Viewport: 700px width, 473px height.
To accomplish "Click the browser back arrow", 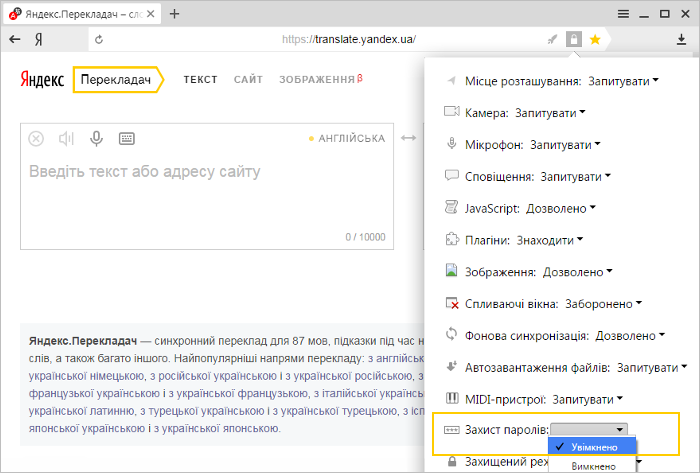I will click(x=15, y=39).
